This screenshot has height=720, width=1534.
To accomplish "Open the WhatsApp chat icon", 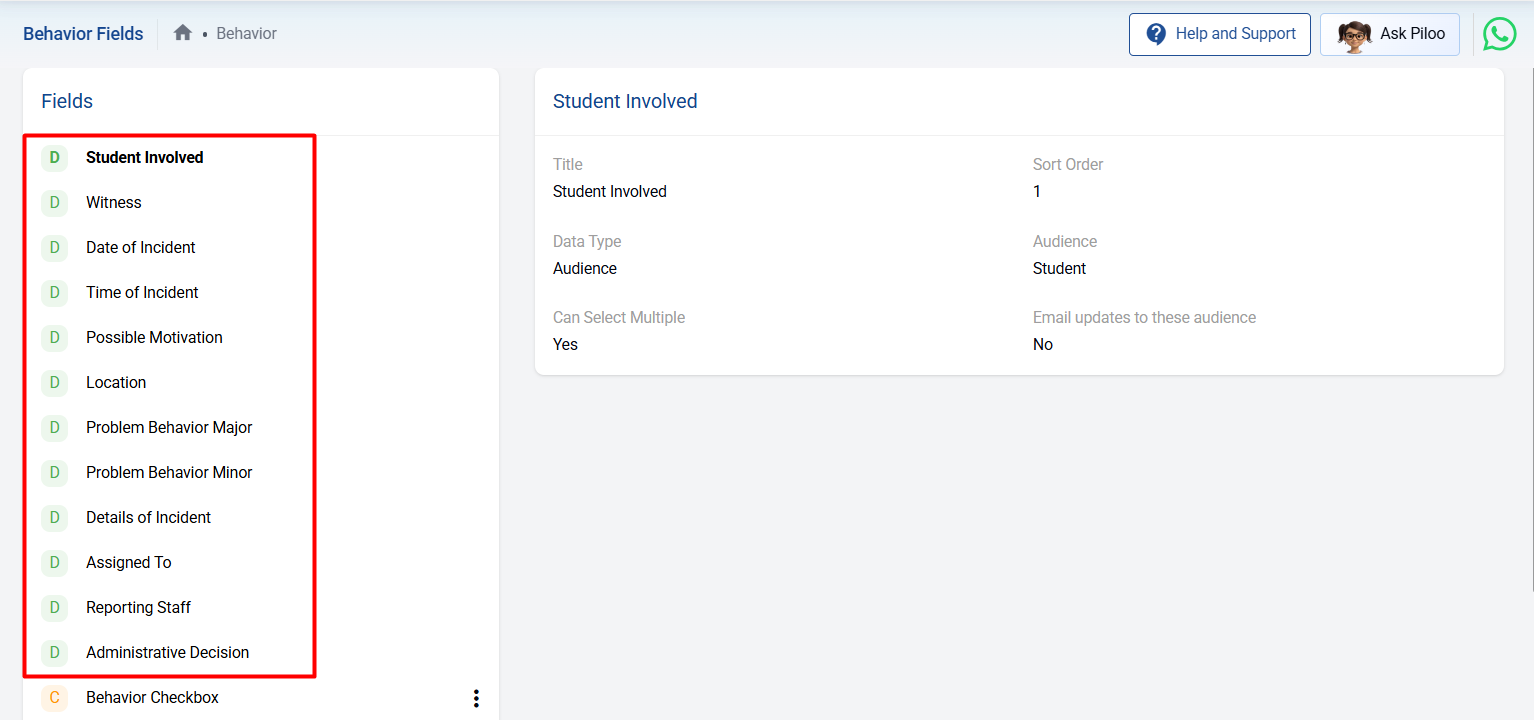I will (x=1499, y=34).
